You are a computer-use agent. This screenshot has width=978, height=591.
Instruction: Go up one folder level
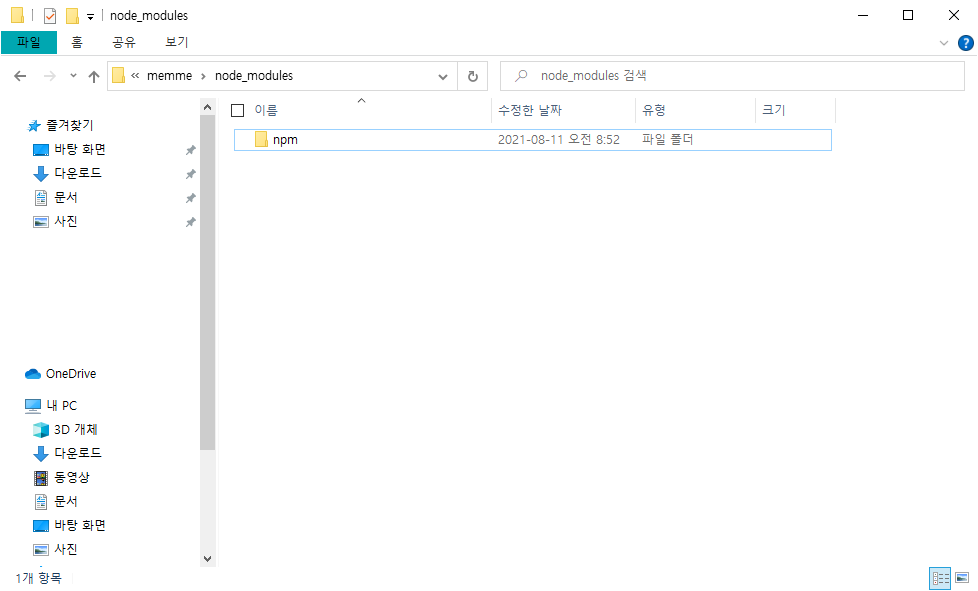pos(94,76)
